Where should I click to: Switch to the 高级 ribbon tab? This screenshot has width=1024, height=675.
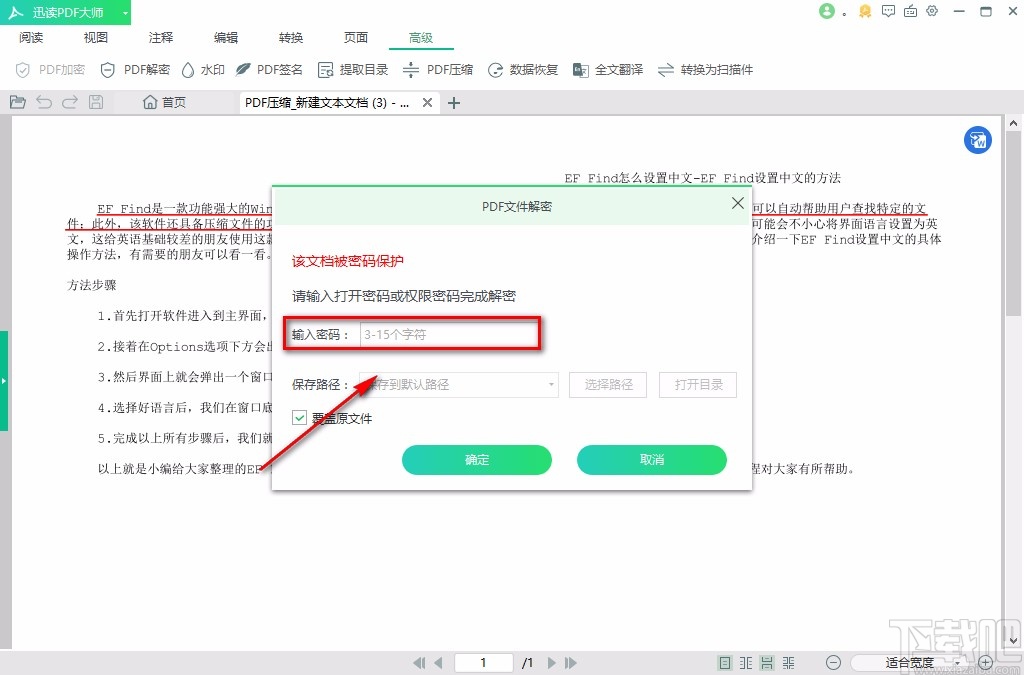pos(421,37)
